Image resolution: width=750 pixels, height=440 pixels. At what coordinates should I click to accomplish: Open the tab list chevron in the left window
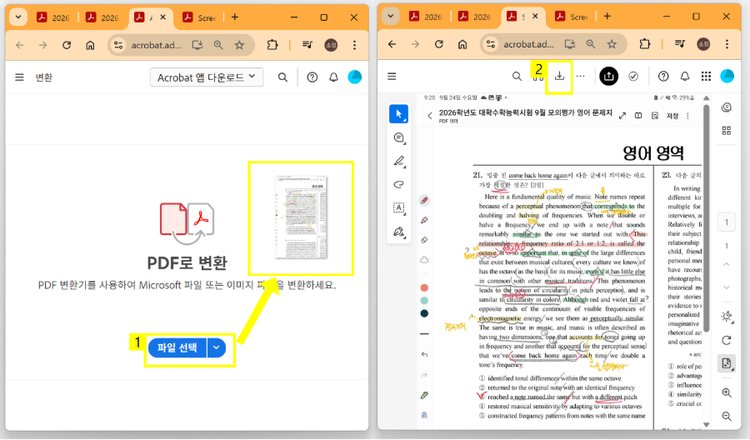click(18, 18)
